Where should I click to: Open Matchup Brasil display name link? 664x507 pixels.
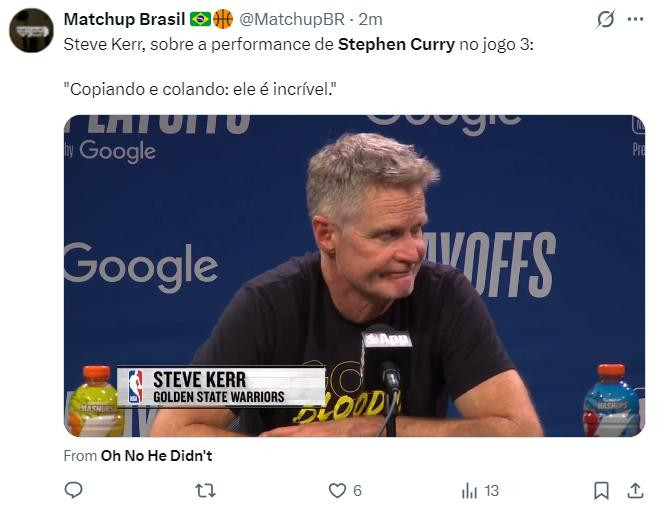124,19
